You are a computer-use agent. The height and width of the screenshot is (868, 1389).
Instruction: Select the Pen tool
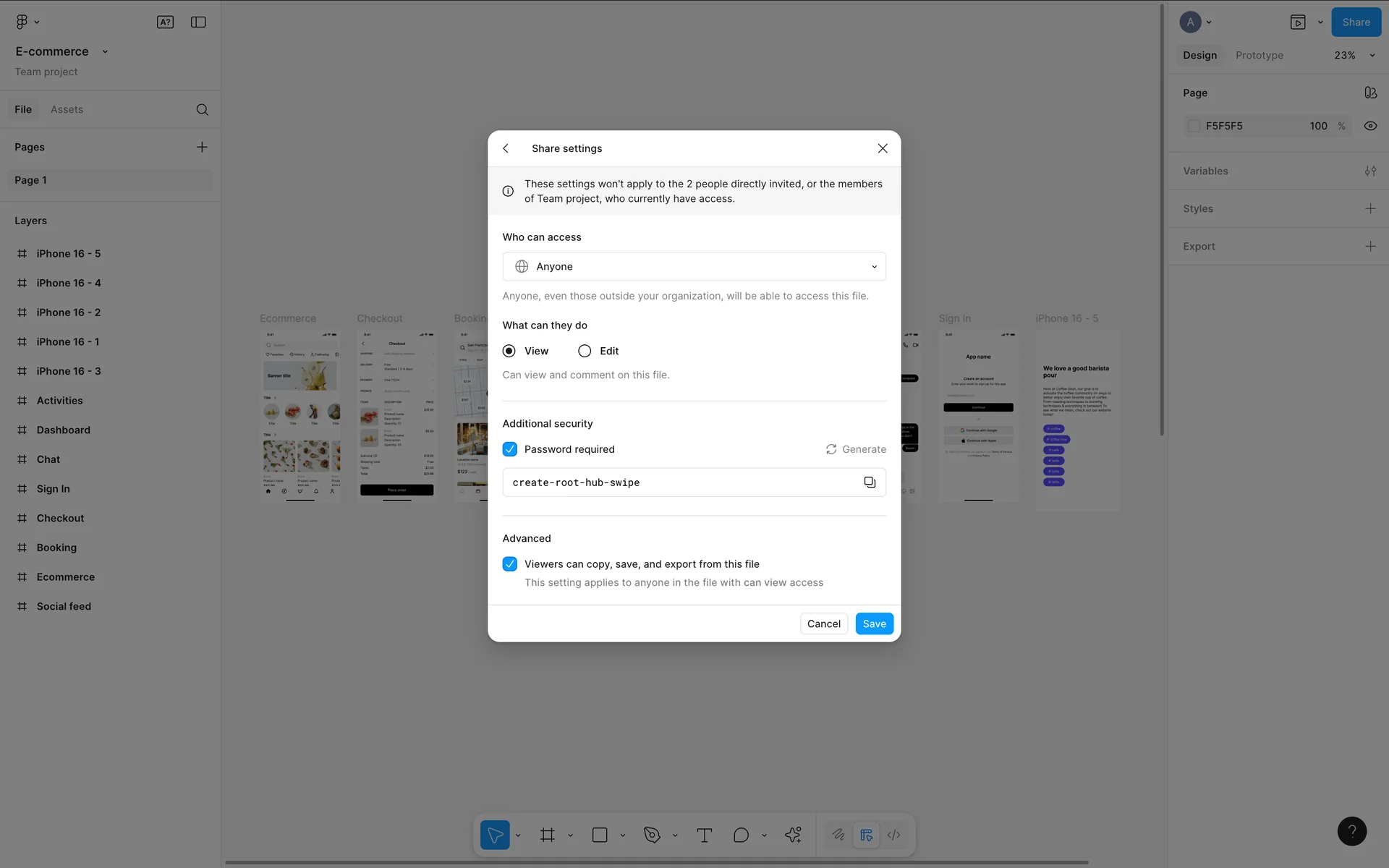click(652, 835)
